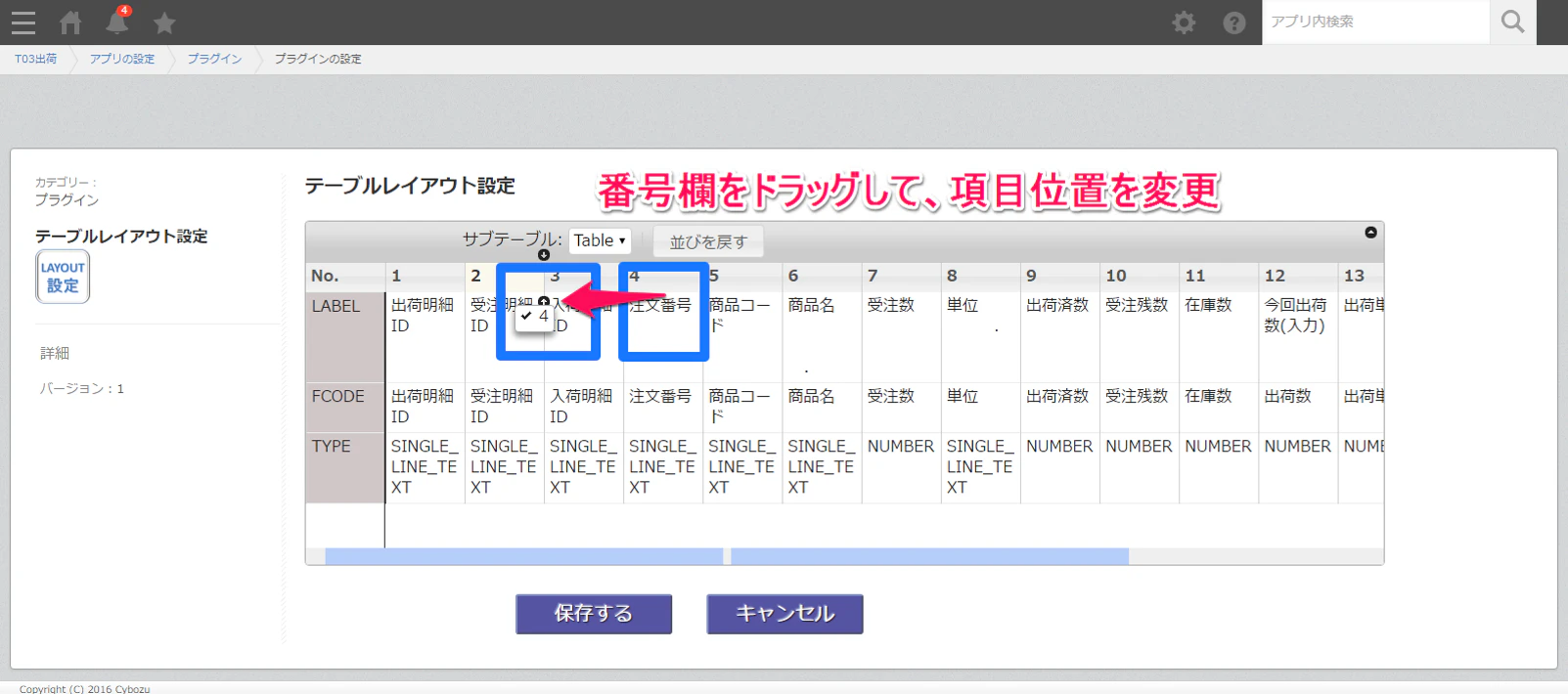Open the hamburger main menu
This screenshot has width=1568, height=694.
[x=22, y=22]
